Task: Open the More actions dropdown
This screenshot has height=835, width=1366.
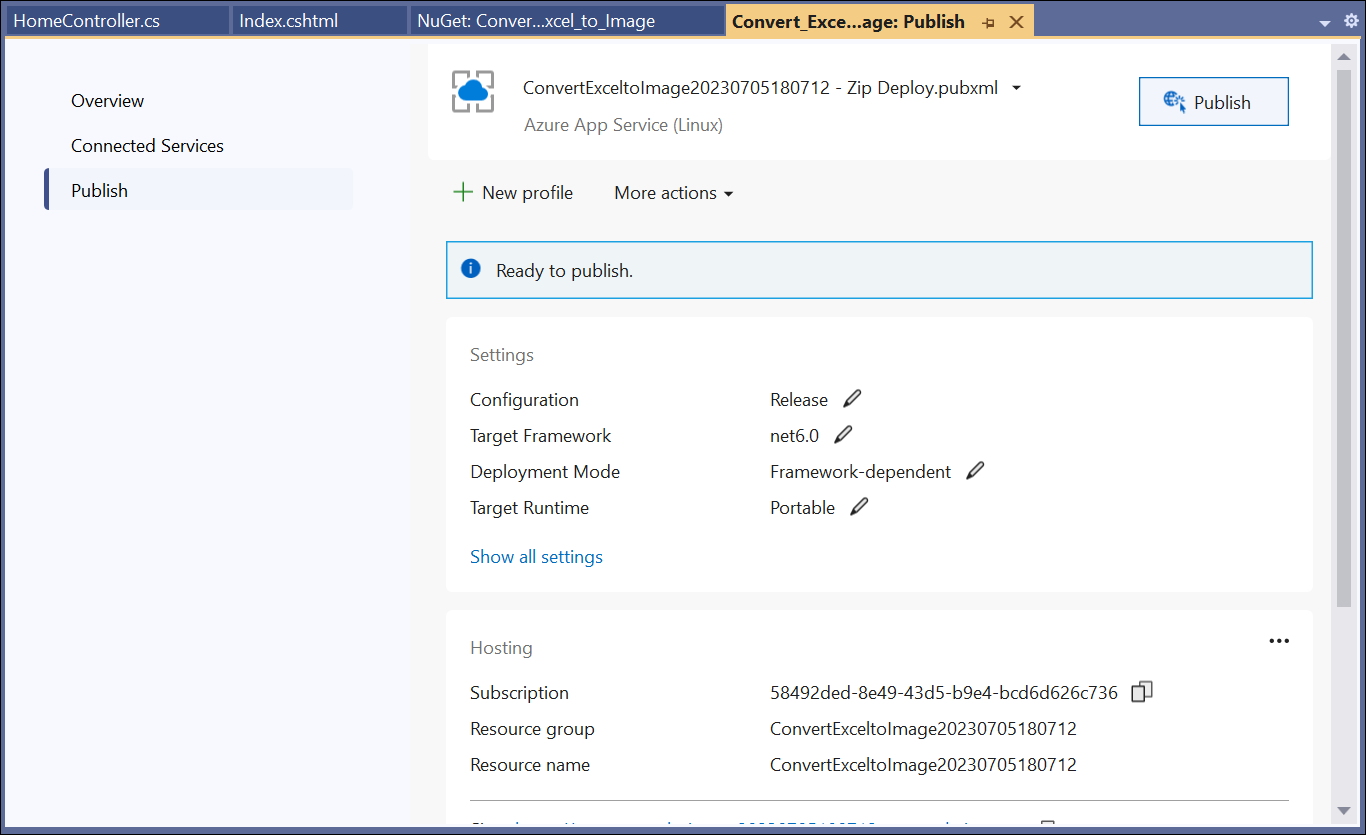Action: [x=674, y=193]
